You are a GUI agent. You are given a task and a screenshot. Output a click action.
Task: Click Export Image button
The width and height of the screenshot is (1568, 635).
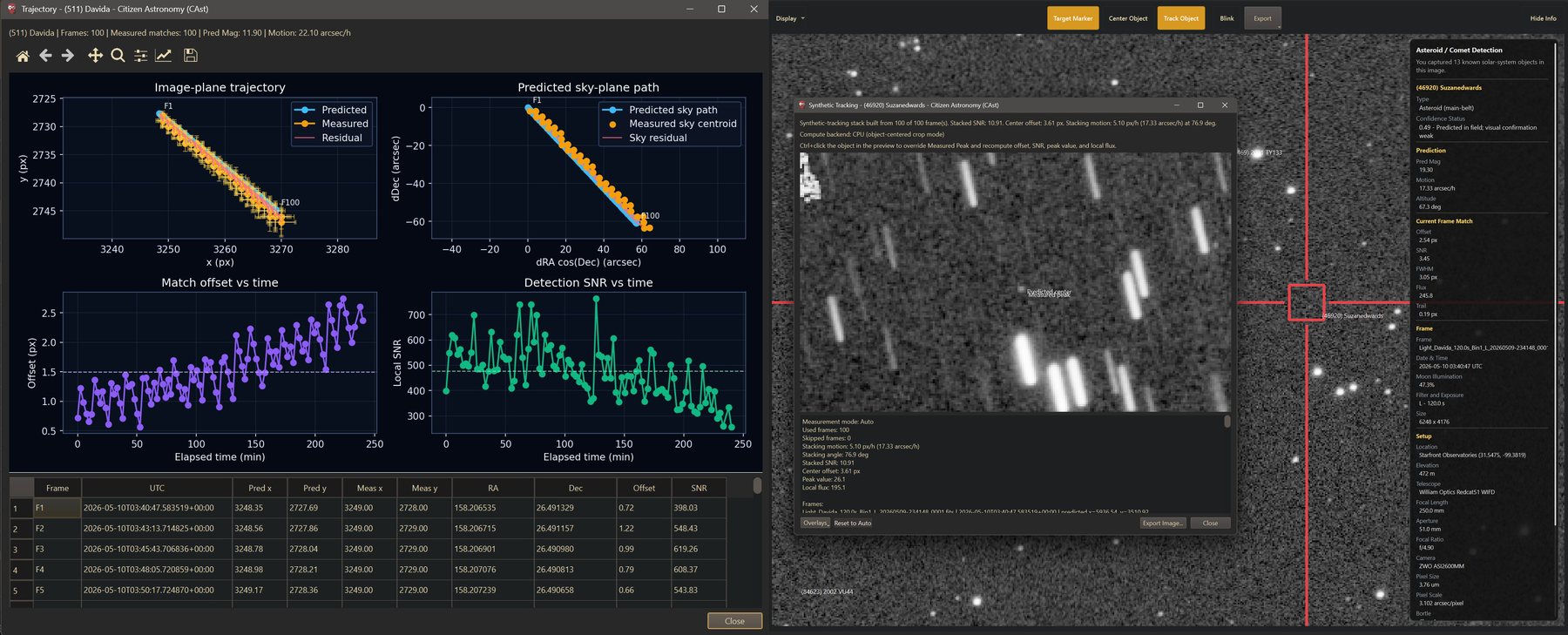(1163, 524)
